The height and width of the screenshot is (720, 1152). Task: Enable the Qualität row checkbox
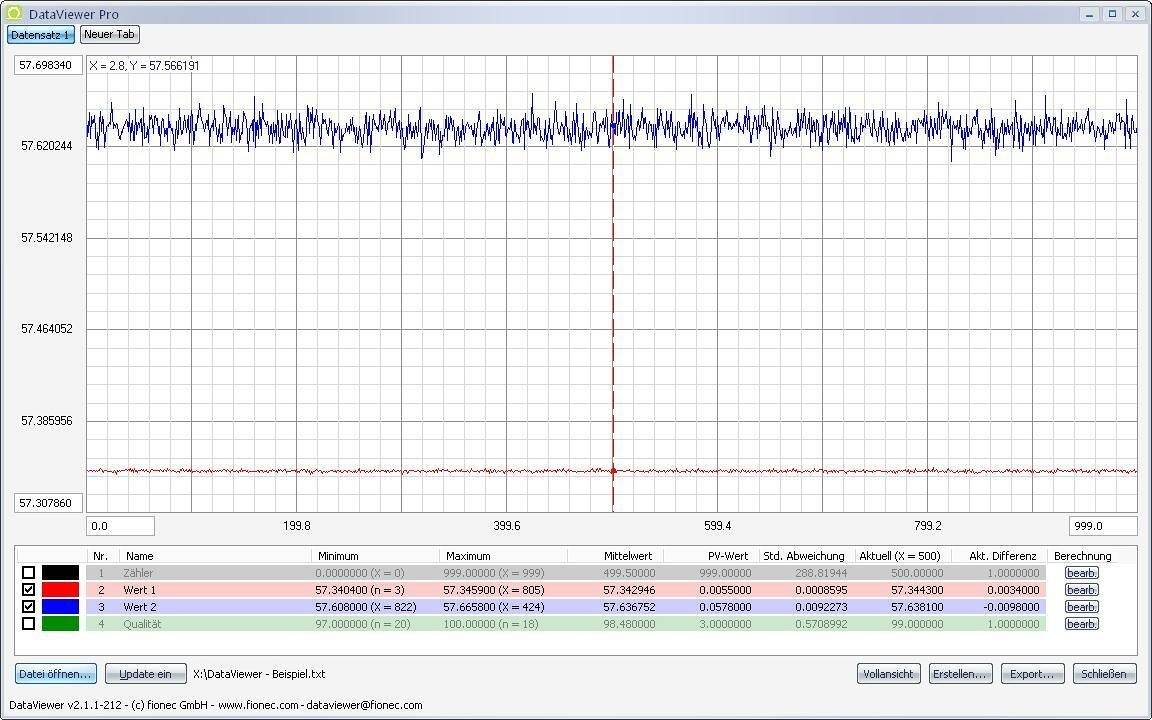(29, 623)
